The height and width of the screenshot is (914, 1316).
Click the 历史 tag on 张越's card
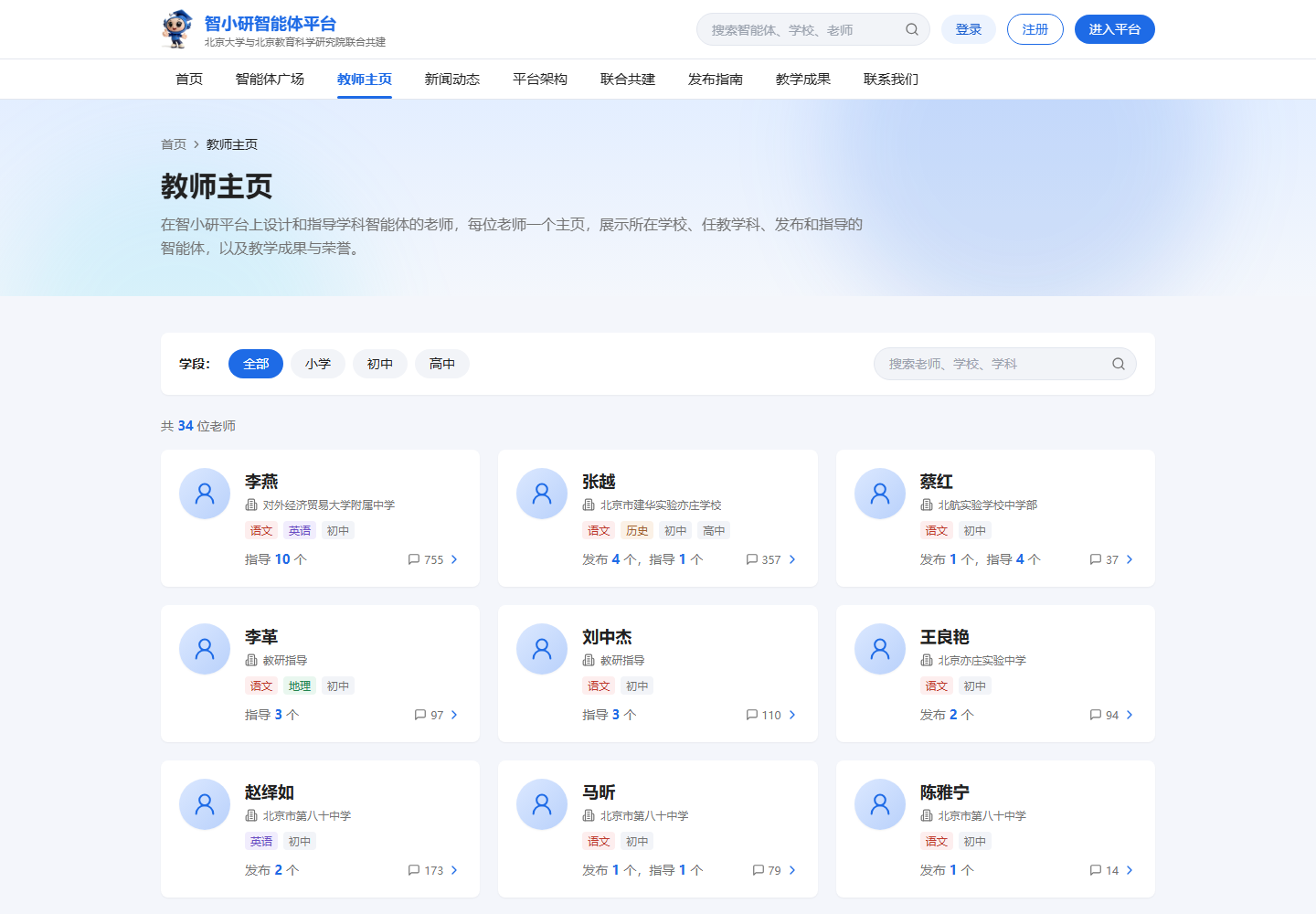[637, 530]
